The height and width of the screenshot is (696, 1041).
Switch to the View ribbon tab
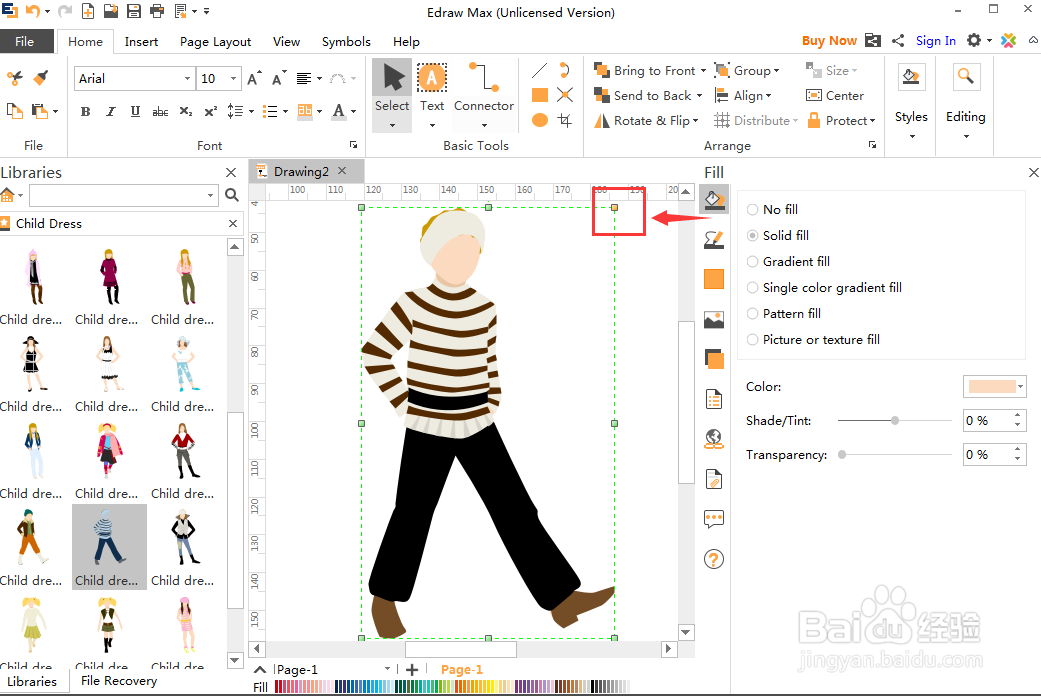pyautogui.click(x=286, y=41)
